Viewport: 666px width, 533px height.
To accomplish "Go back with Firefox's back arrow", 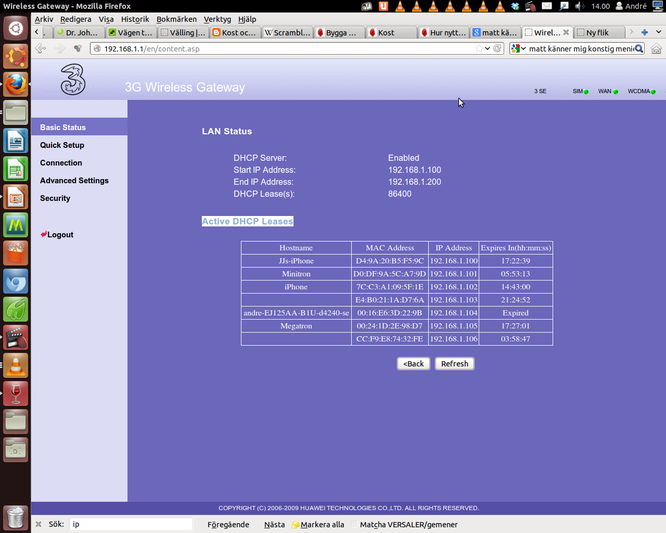I will 40,49.
